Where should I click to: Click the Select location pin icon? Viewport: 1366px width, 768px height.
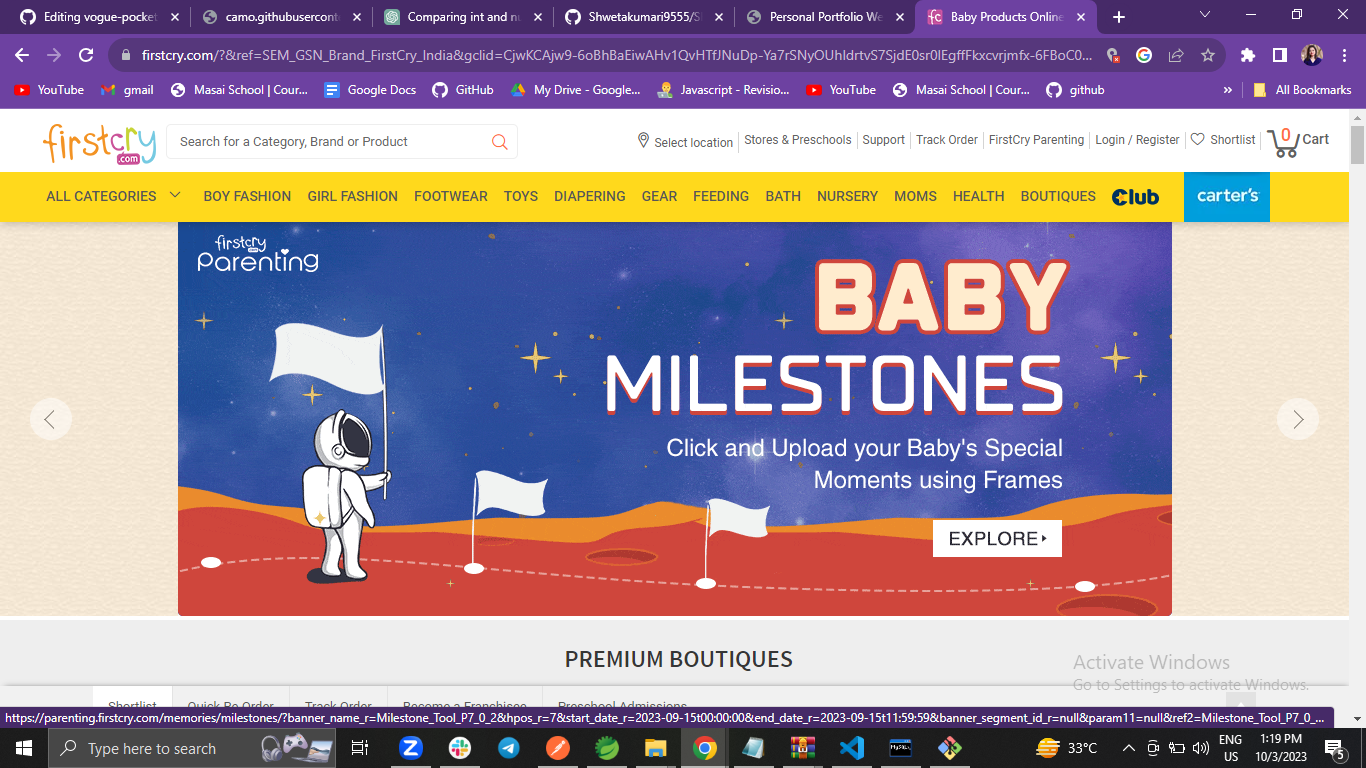643,141
